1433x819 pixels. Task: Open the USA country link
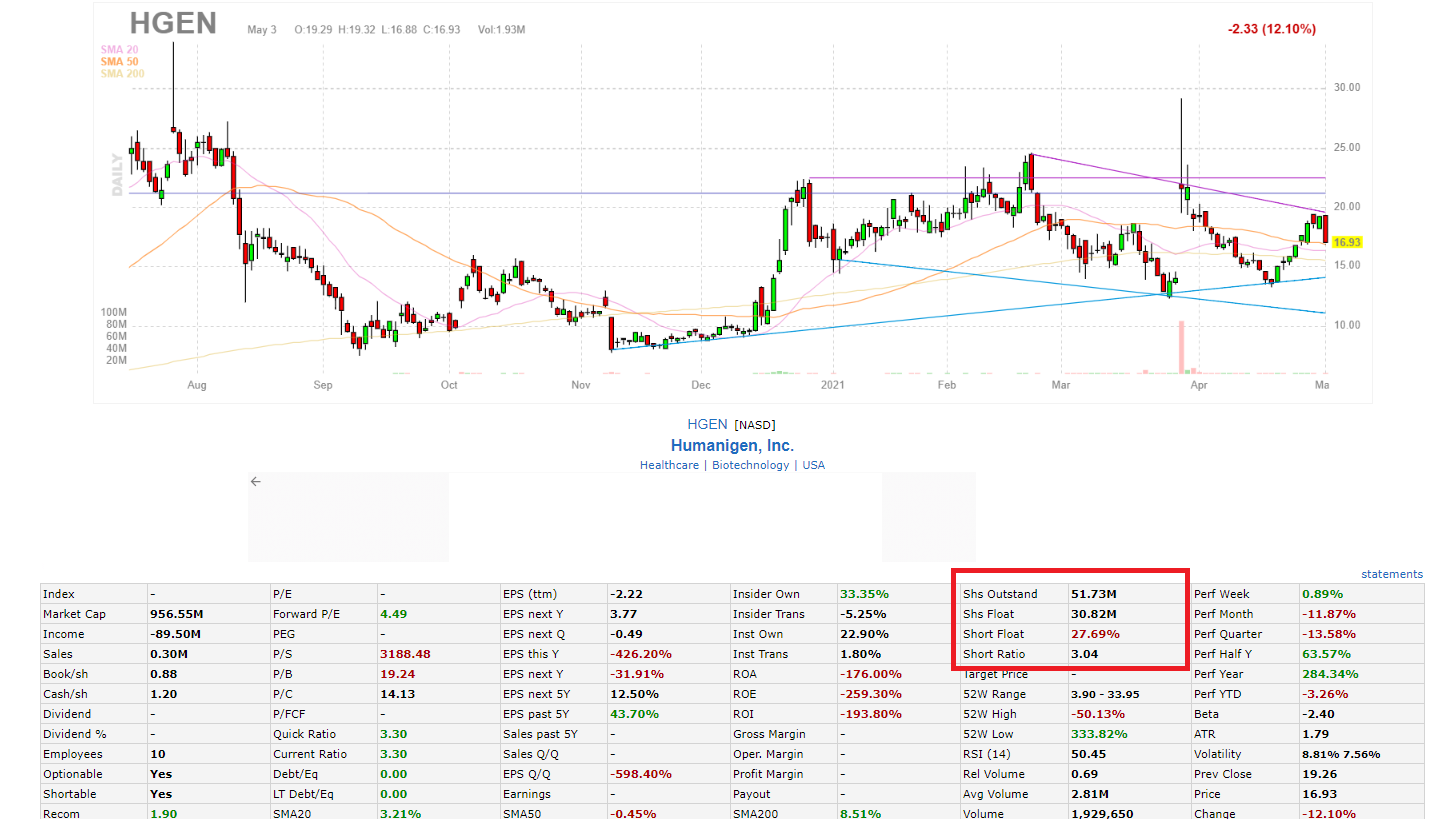click(x=813, y=465)
